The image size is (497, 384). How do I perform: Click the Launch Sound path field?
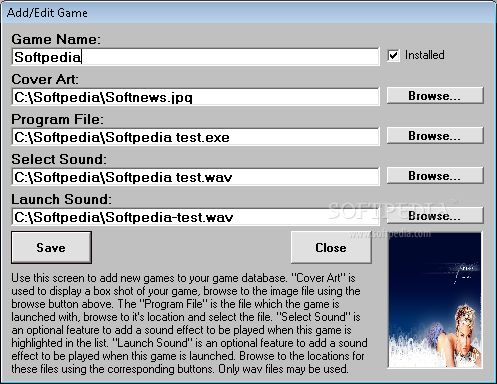(x=195, y=217)
